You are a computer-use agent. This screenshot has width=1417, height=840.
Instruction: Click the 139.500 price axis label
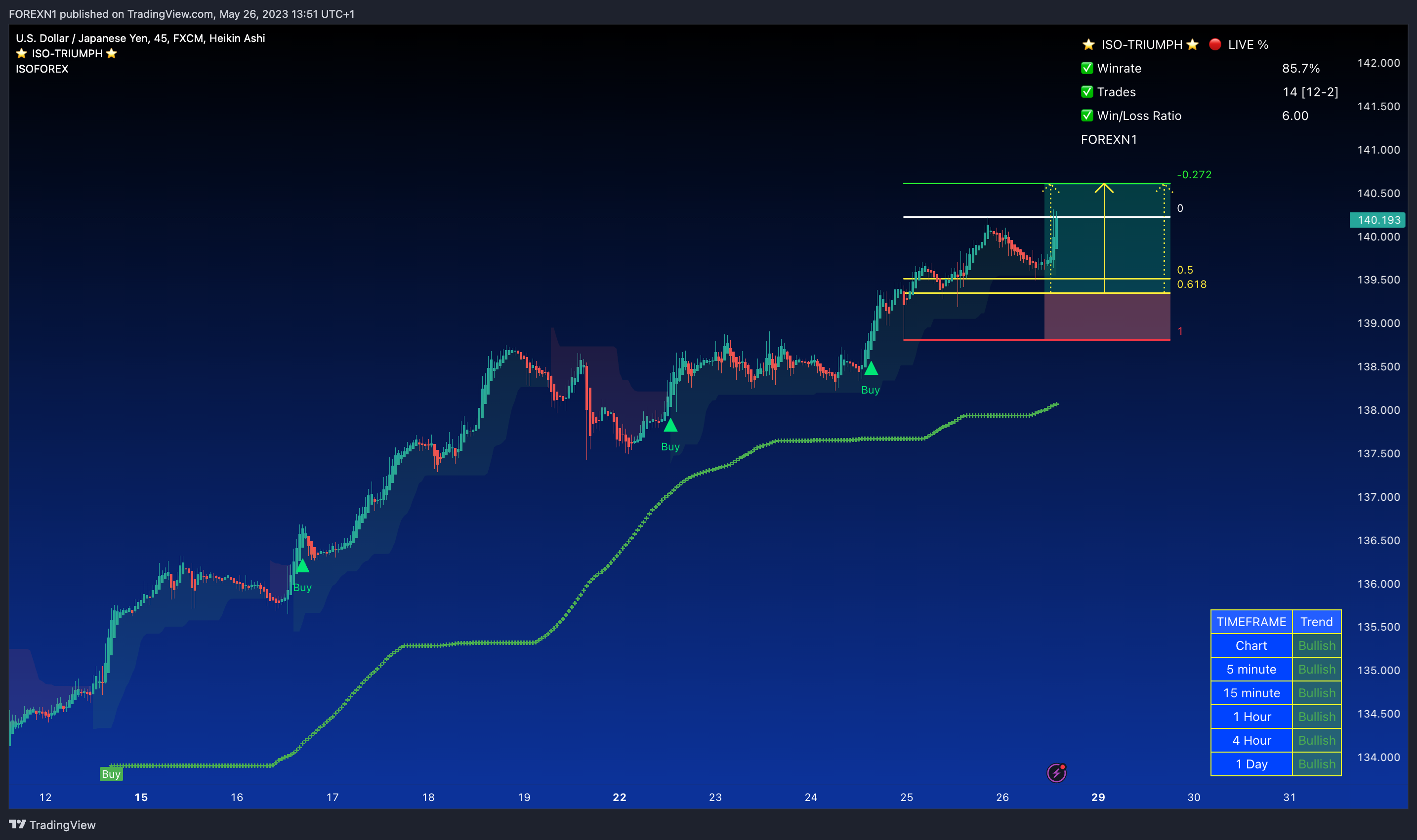click(1378, 280)
